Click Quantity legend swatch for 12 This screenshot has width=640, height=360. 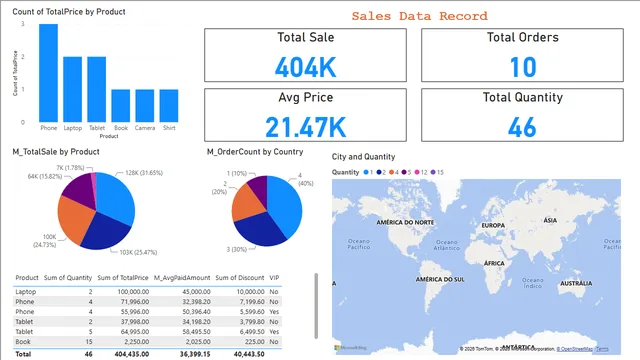[417, 172]
